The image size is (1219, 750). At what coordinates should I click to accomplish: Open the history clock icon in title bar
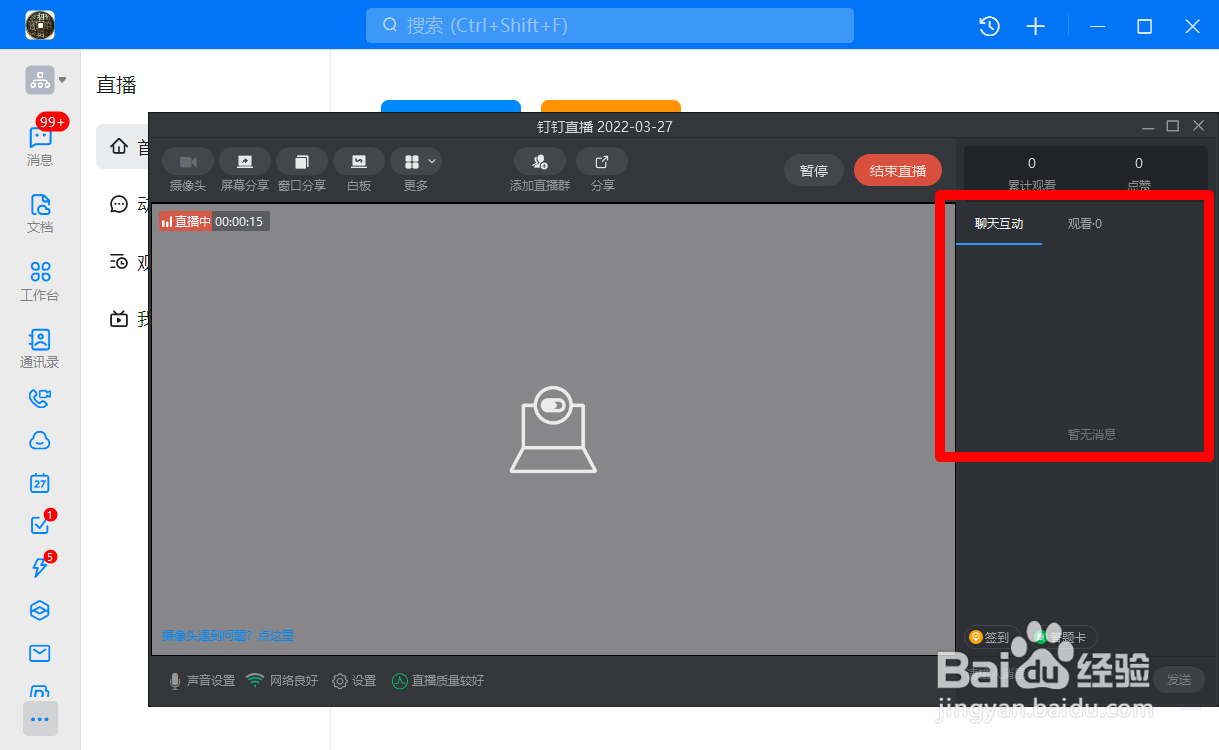(989, 26)
